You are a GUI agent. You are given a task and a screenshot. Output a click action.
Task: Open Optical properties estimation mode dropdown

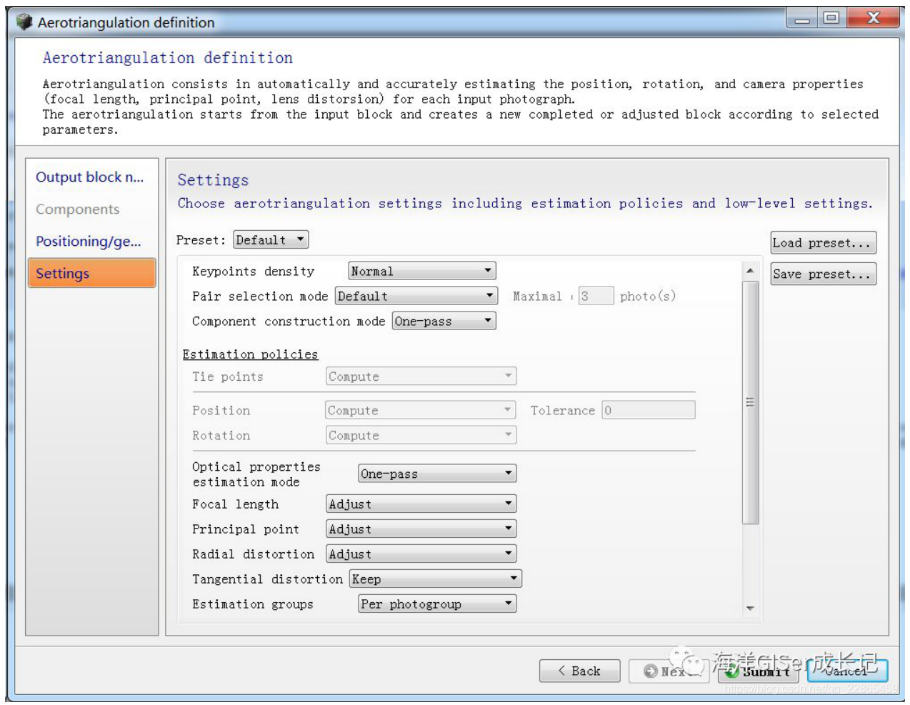(437, 473)
